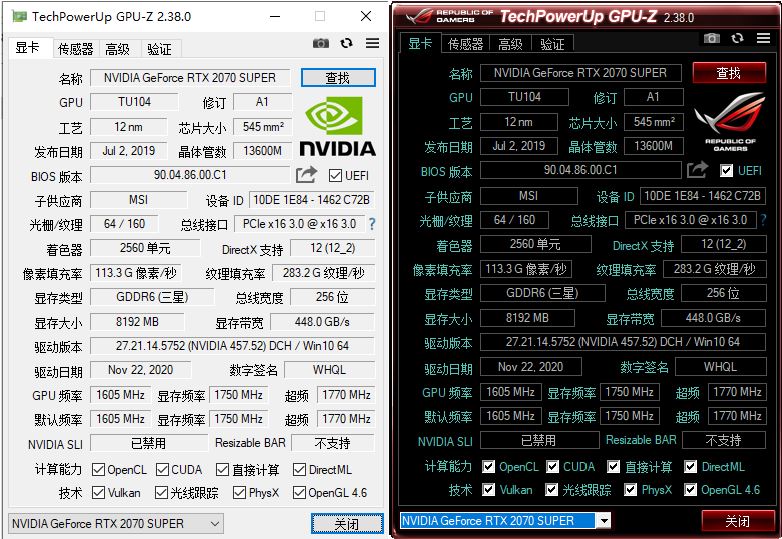782x539 pixels.
Task: Switch to the 高级 tab in the dark window
Action: coord(510,44)
